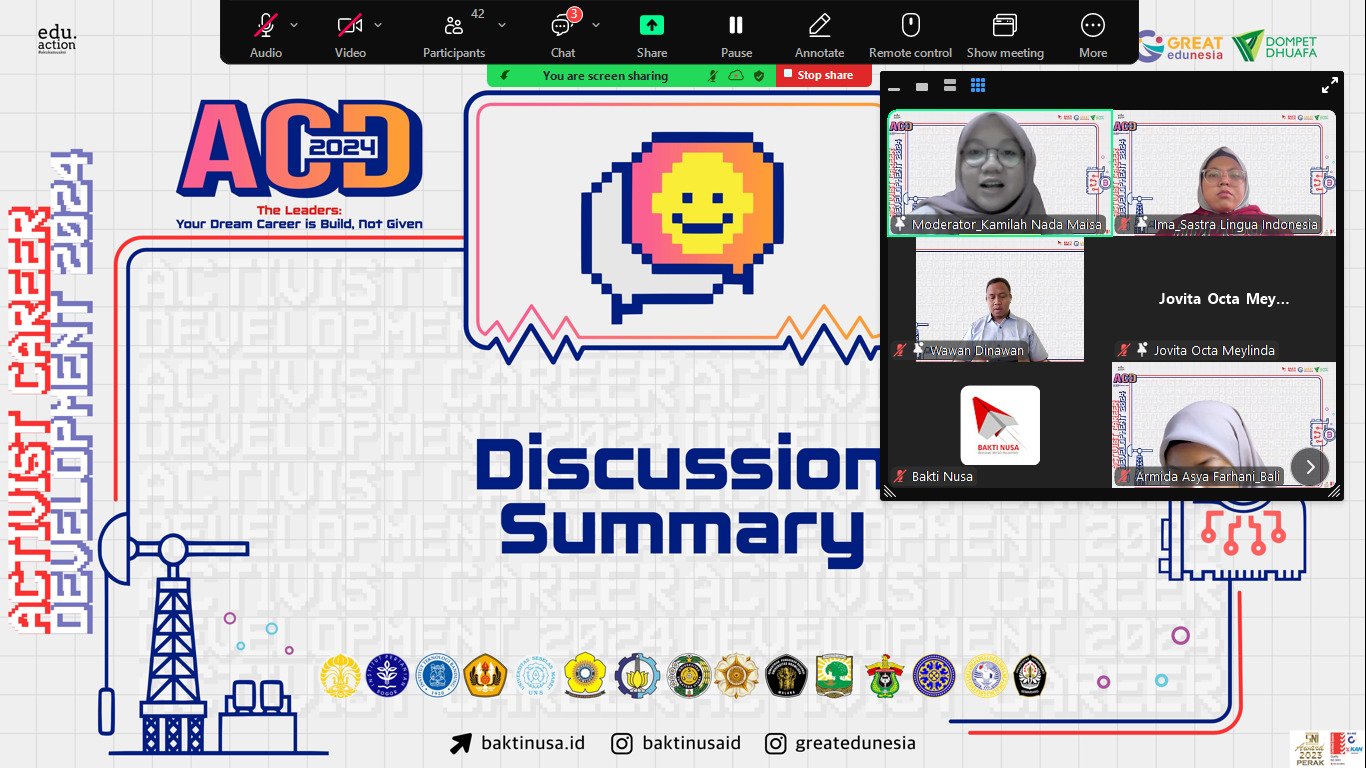Expand the Video settings arrow
1366x768 pixels.
tap(378, 25)
